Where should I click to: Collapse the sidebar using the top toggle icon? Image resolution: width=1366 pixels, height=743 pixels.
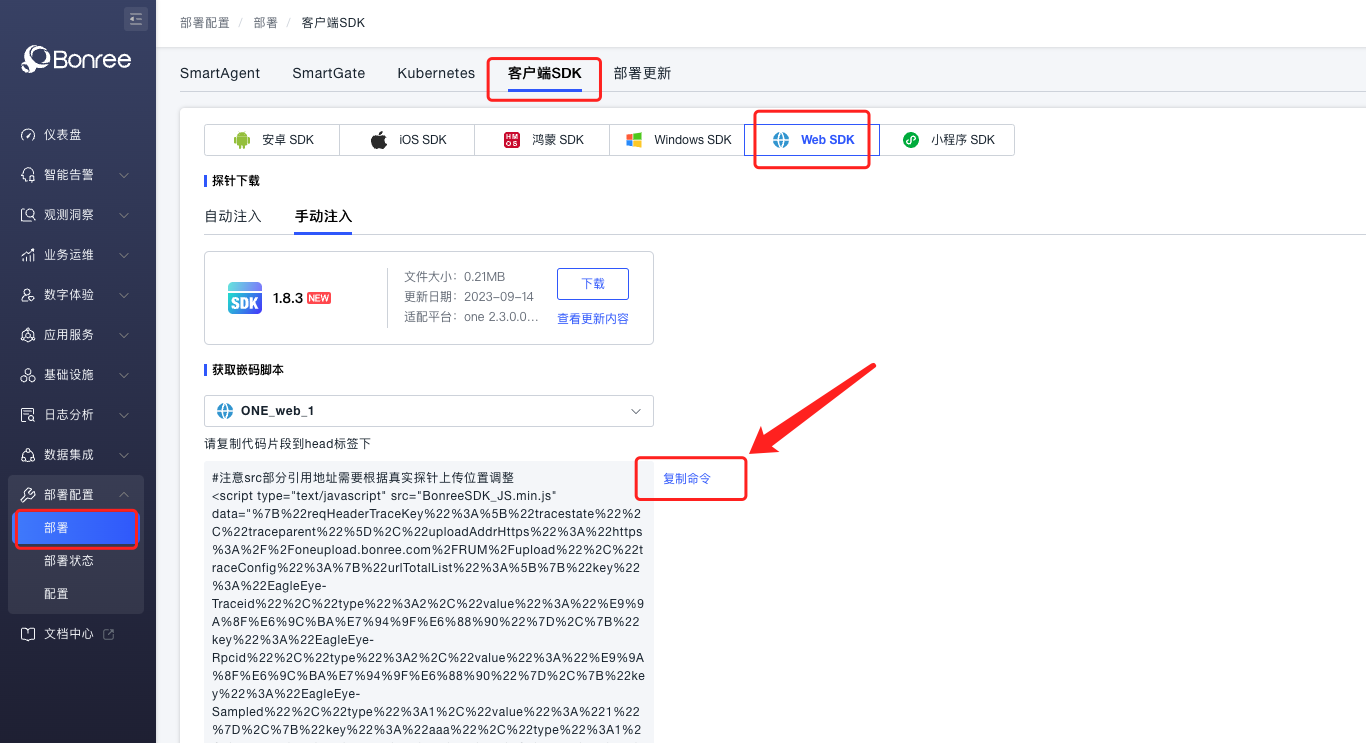click(x=136, y=18)
